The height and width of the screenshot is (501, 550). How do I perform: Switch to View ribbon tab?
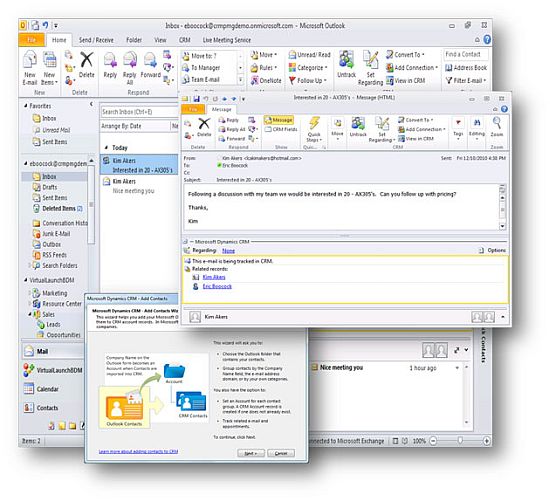click(160, 40)
